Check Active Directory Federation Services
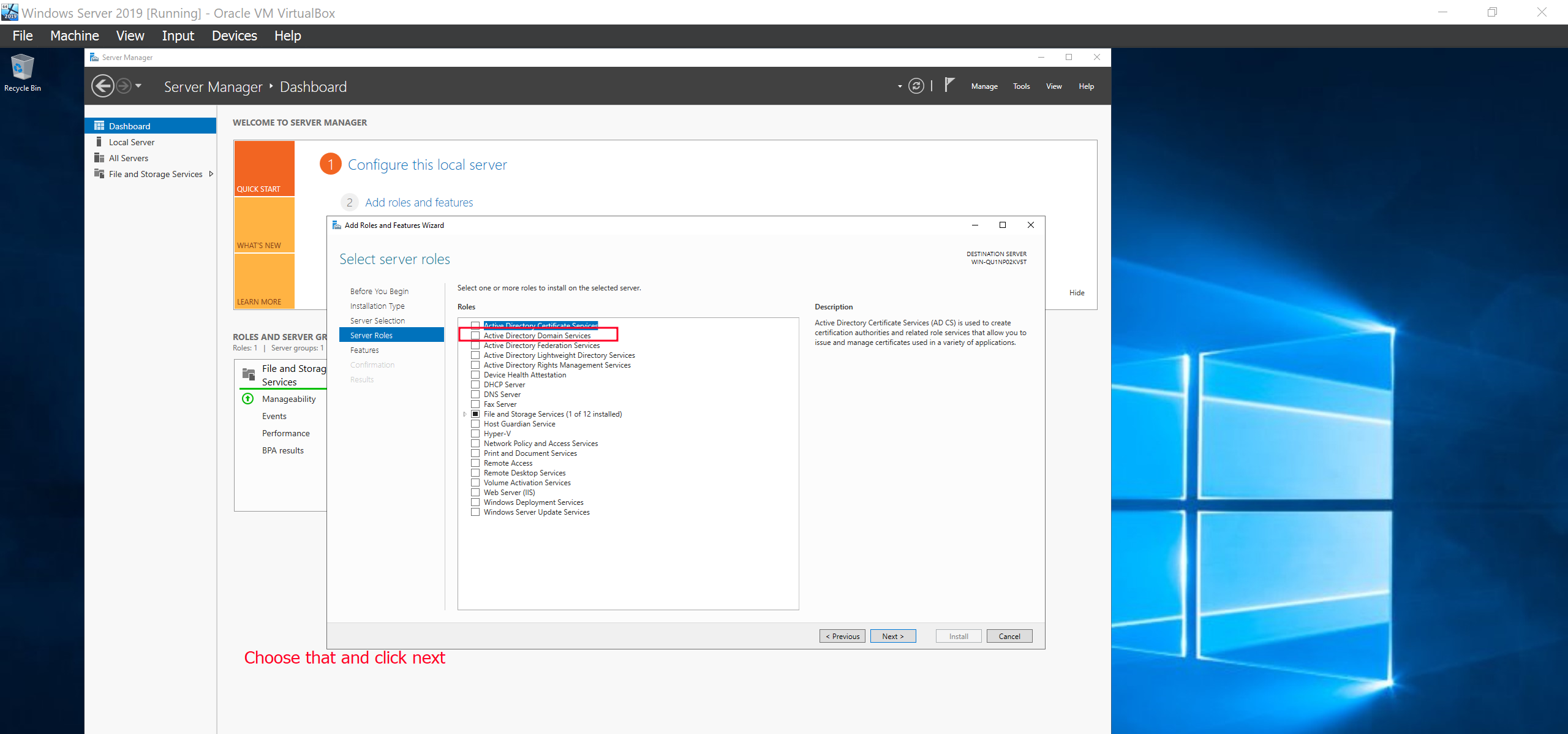This screenshot has width=1568, height=734. pos(475,345)
